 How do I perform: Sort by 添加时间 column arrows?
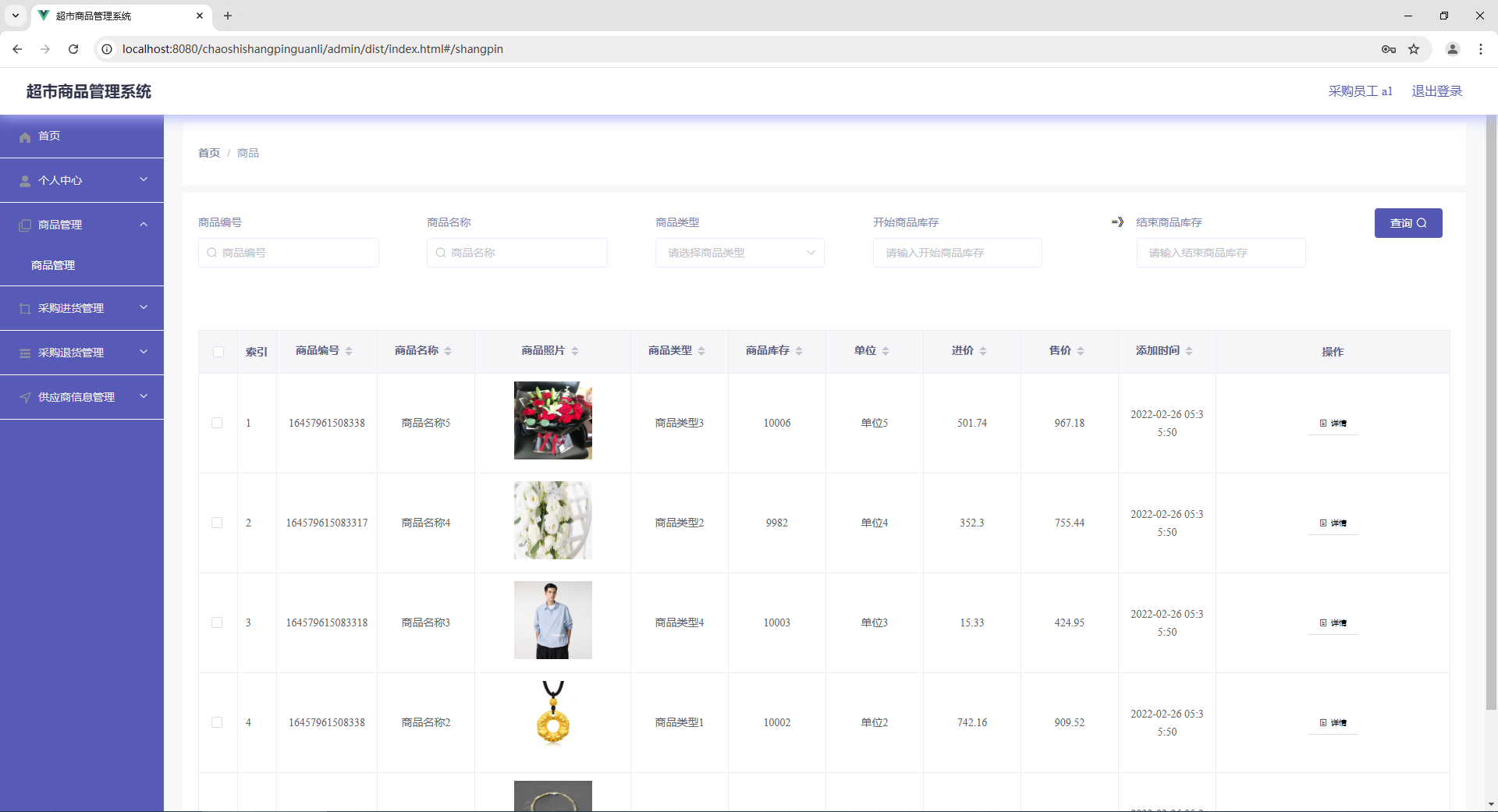pyautogui.click(x=1189, y=351)
